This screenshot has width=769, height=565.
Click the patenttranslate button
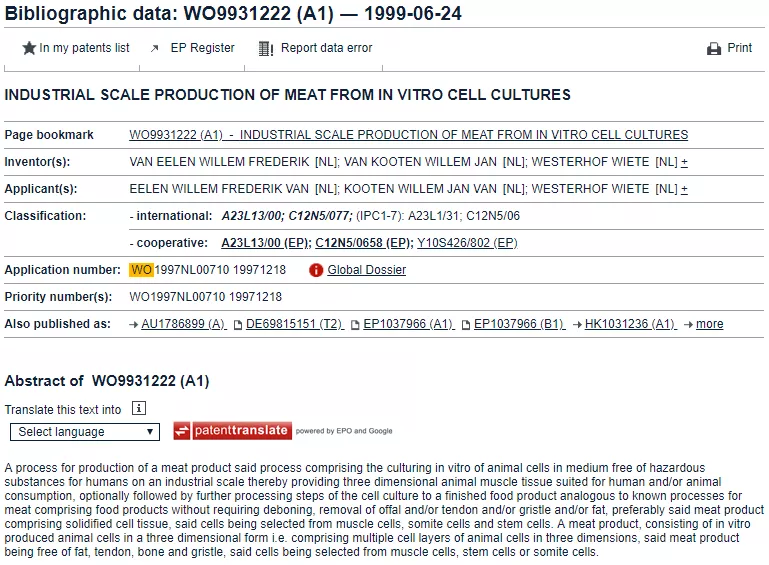pyautogui.click(x=232, y=431)
